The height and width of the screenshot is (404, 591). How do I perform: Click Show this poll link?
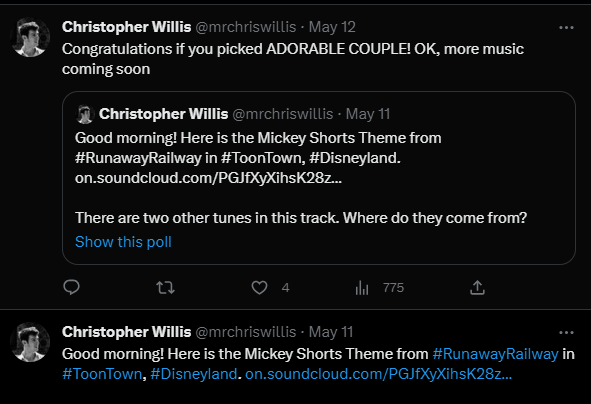tap(123, 242)
